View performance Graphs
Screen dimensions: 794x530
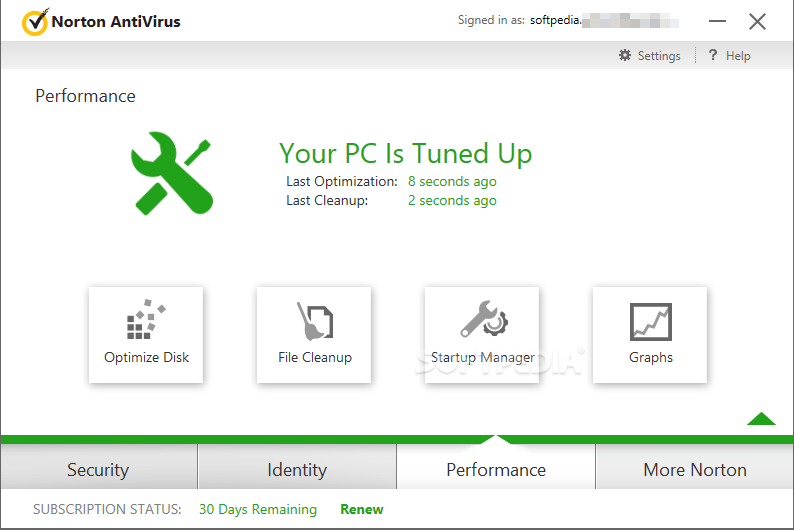pos(650,335)
